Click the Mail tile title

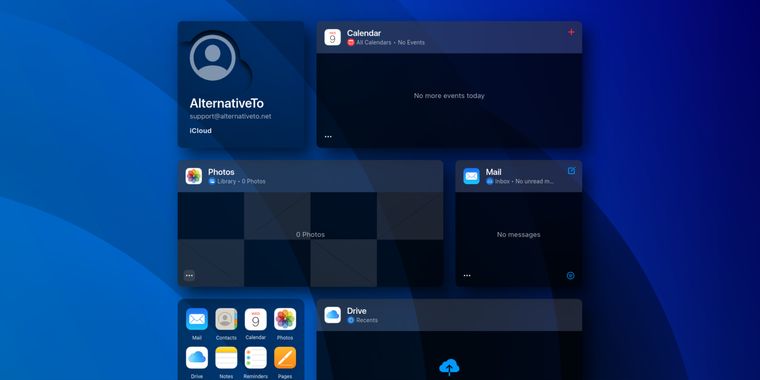[493, 172]
